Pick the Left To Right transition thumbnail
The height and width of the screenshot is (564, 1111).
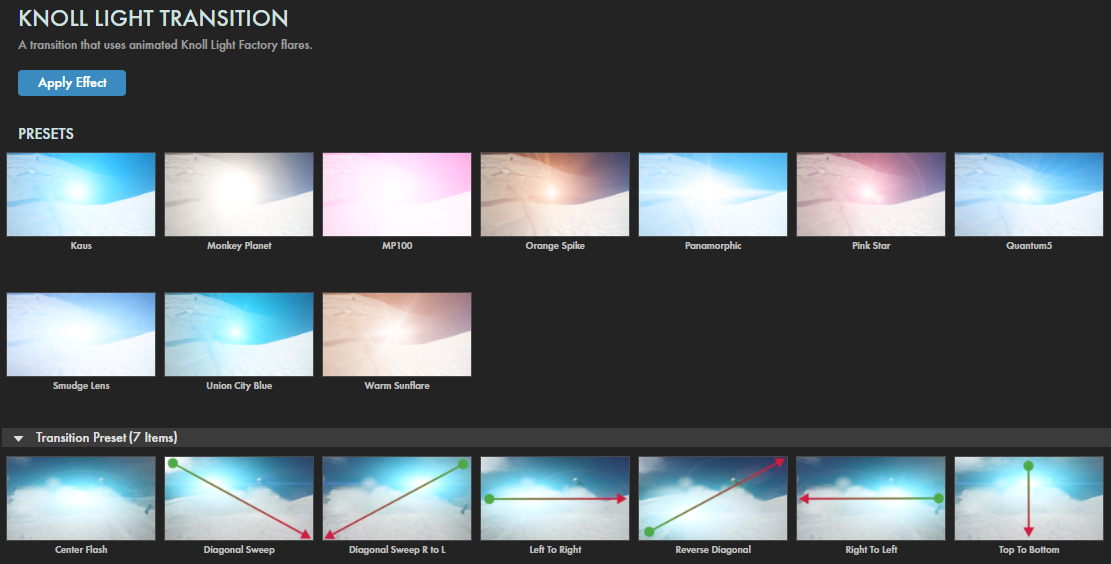coord(555,498)
